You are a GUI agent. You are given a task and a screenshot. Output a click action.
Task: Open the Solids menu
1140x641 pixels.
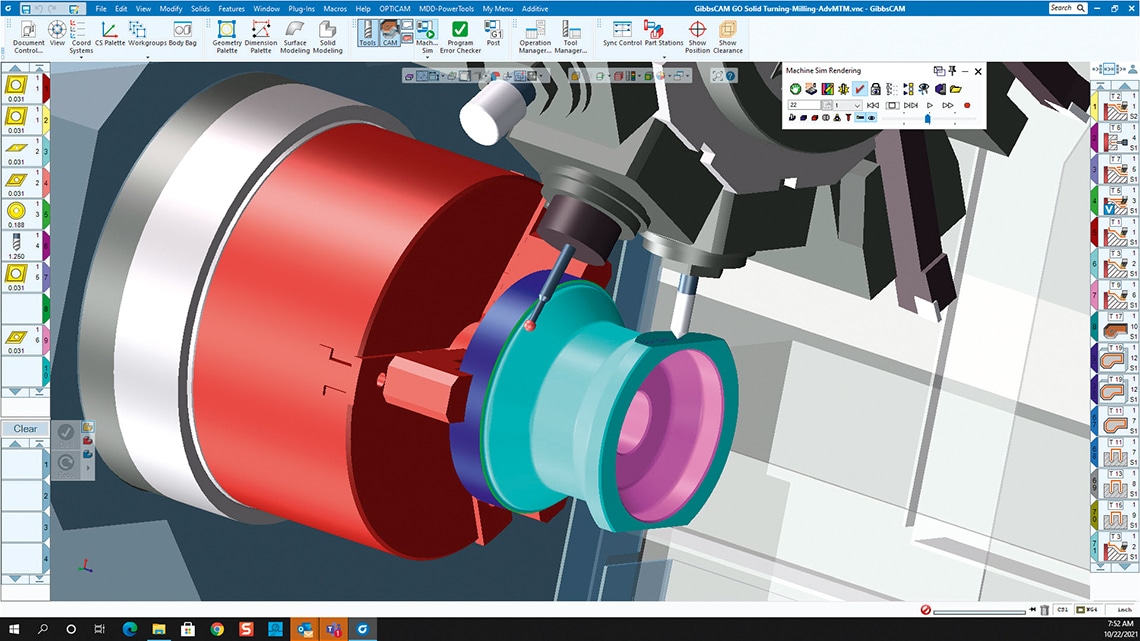click(x=200, y=8)
